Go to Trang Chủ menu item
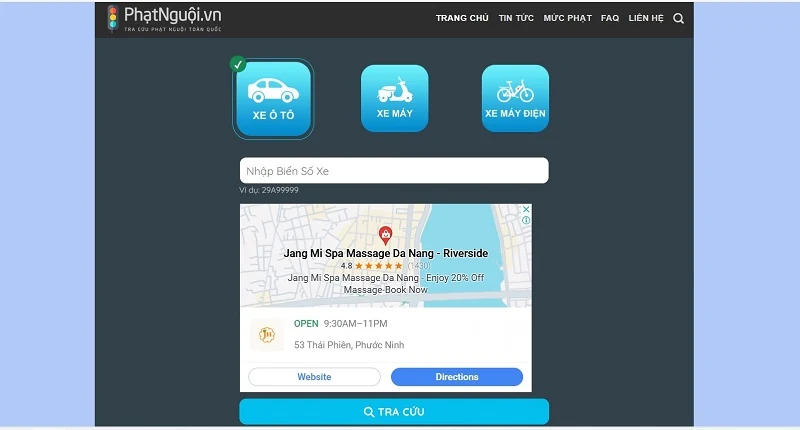Image resolution: width=800 pixels, height=430 pixels. click(462, 18)
